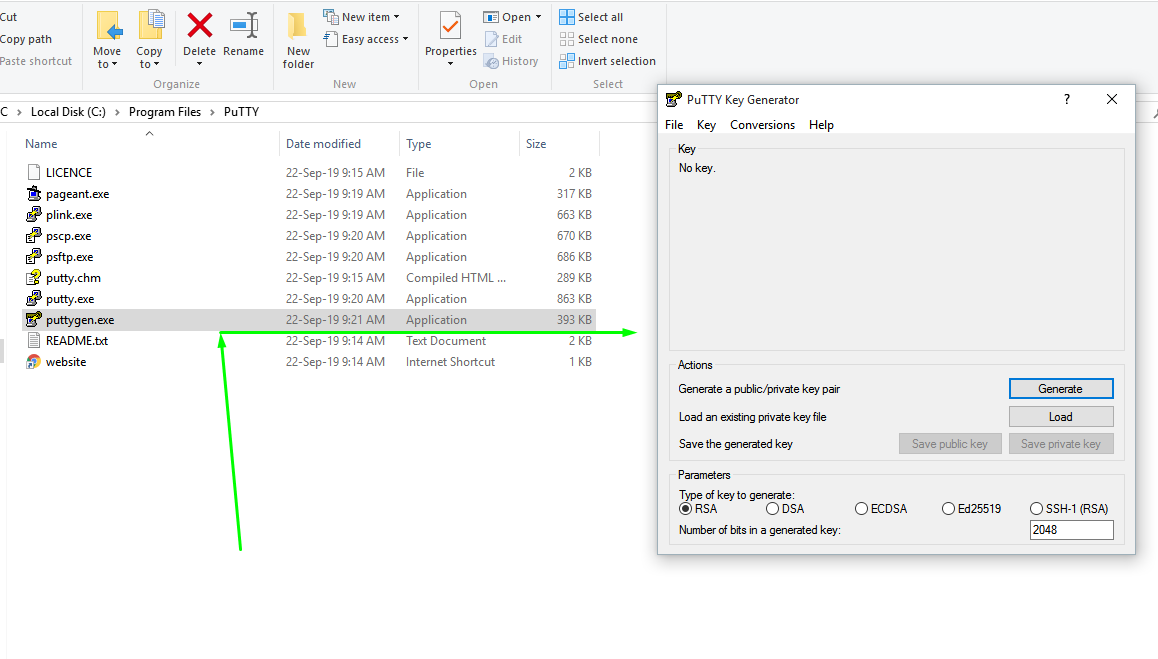Click the History ribbon icon
The image size is (1158, 659).
pos(491,61)
